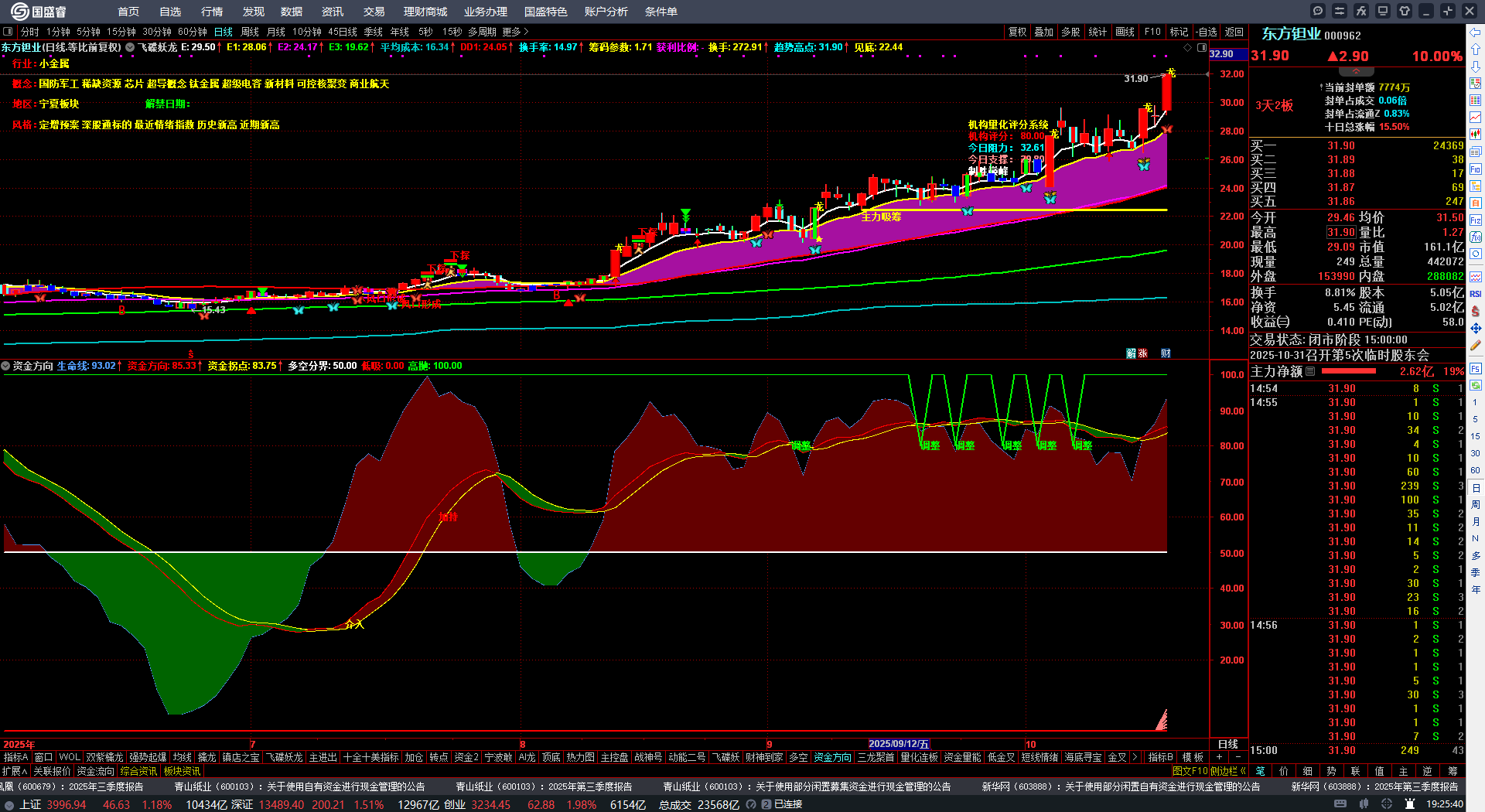Click the plus zoom button near 模板
Screen dimensions: 1485x812
click(x=1220, y=757)
